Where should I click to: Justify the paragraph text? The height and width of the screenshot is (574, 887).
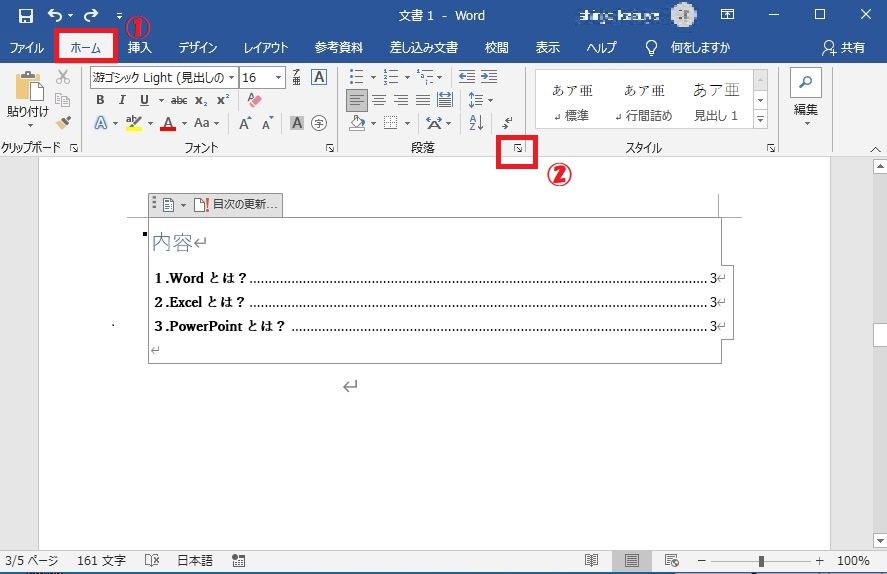tap(423, 100)
